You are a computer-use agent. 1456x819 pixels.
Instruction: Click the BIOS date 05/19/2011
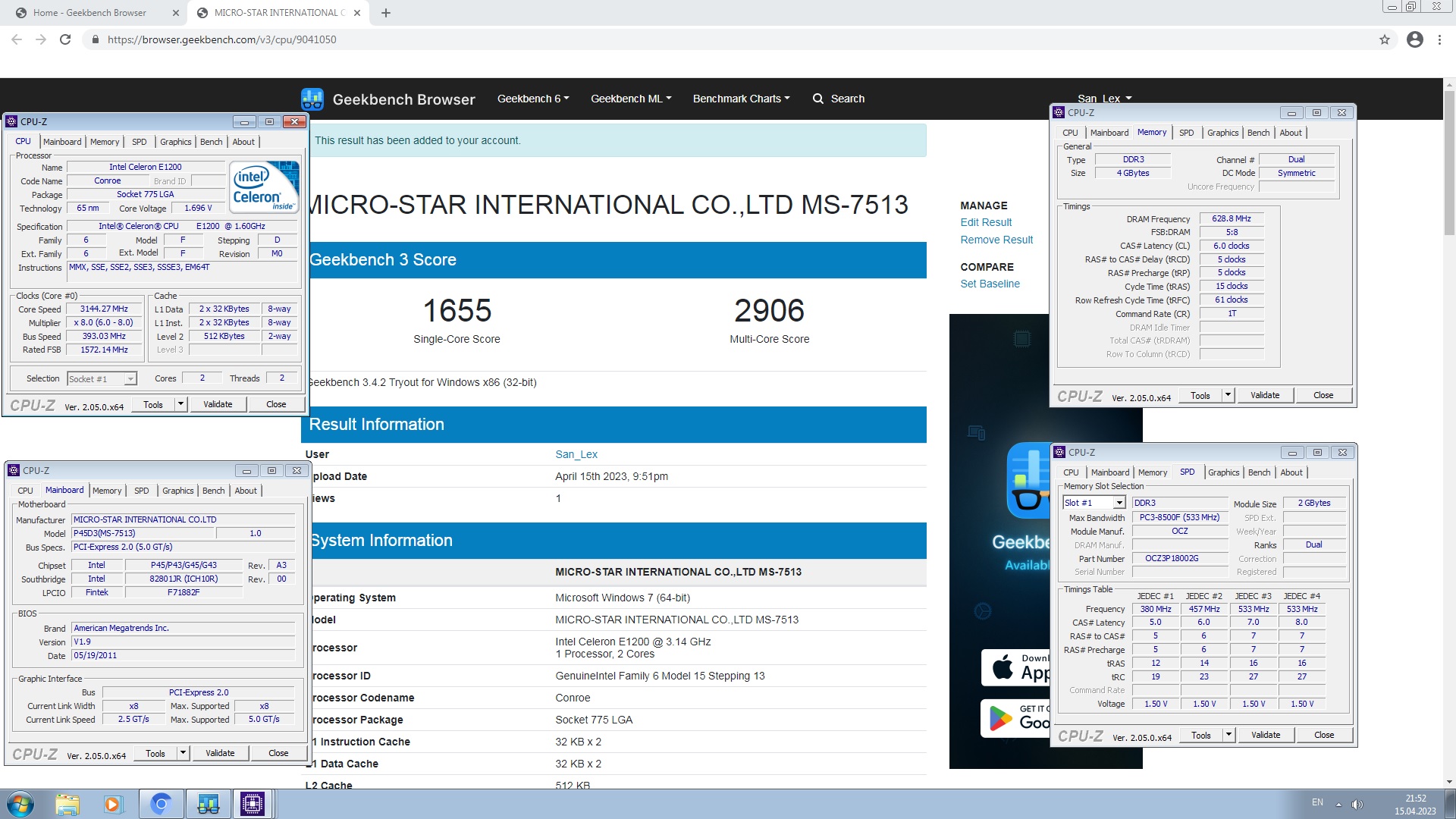point(184,655)
